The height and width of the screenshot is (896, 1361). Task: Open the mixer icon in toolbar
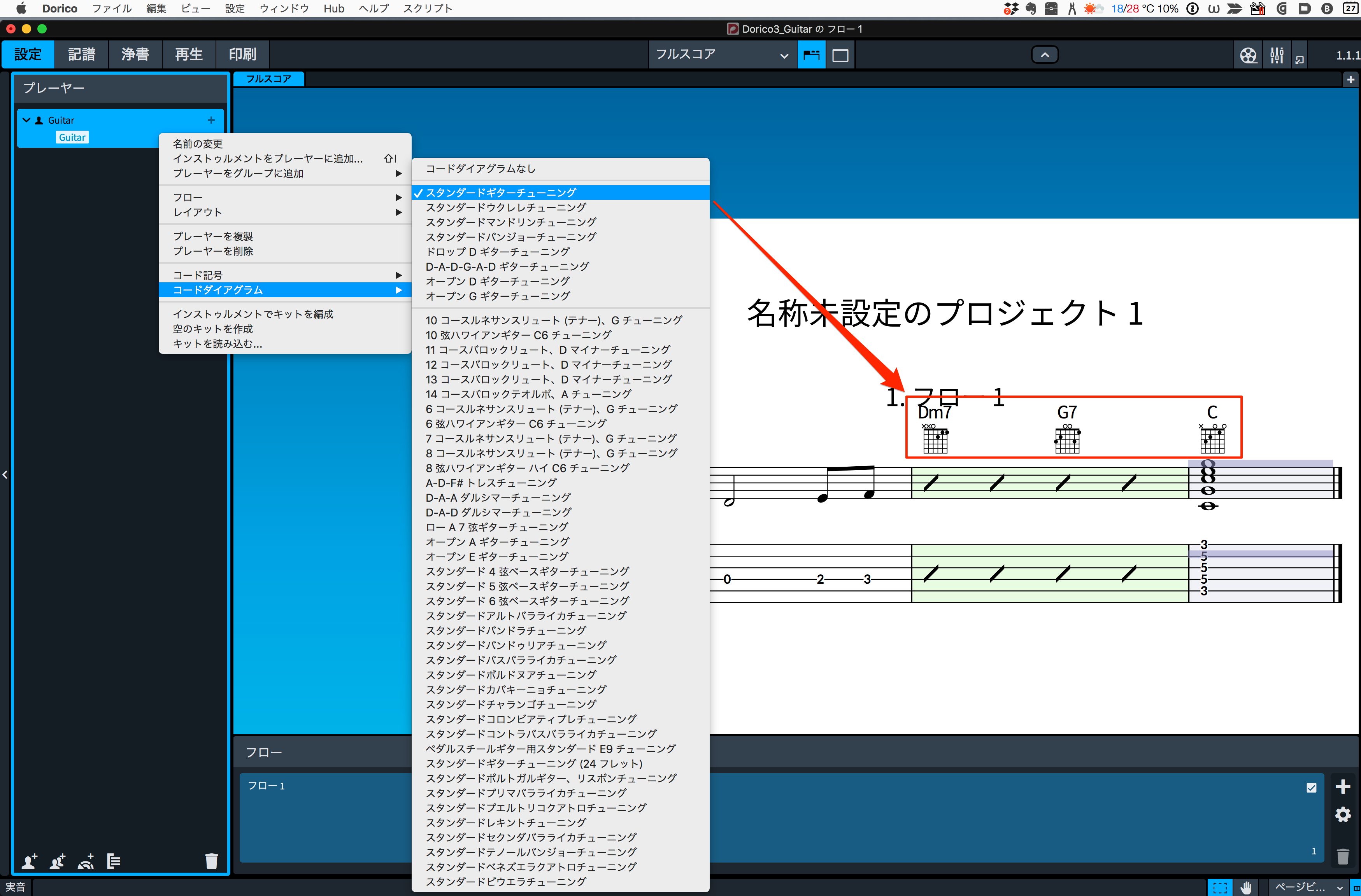(1276, 56)
